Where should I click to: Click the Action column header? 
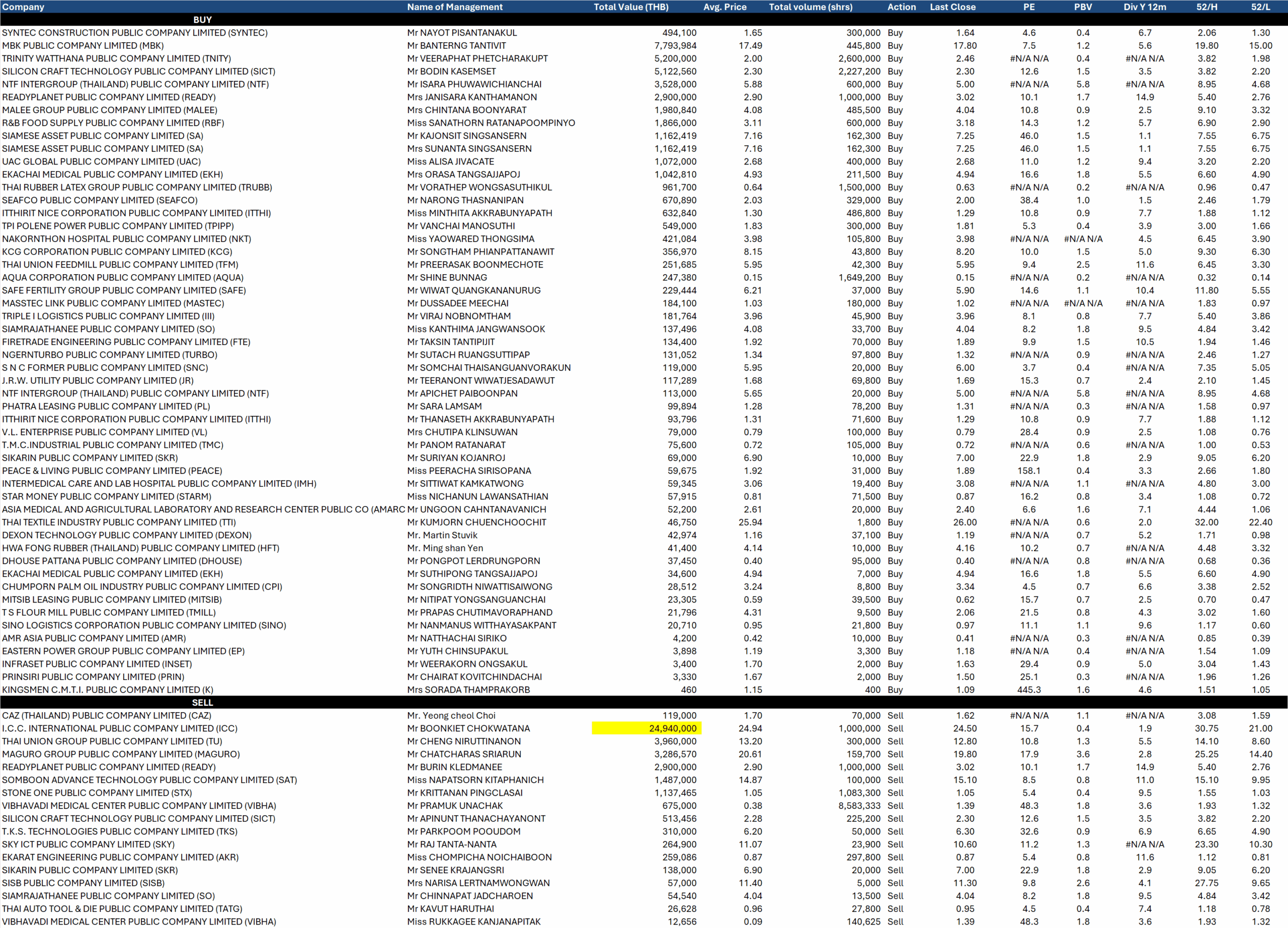click(x=901, y=7)
